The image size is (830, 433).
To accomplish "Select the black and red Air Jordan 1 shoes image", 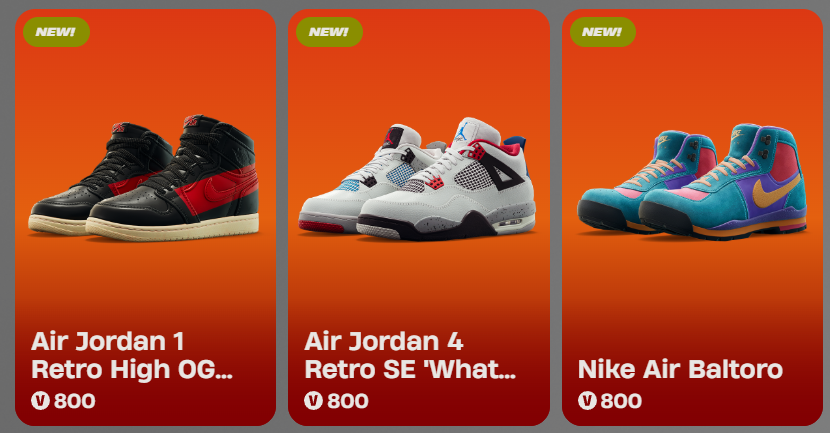I will point(144,177).
